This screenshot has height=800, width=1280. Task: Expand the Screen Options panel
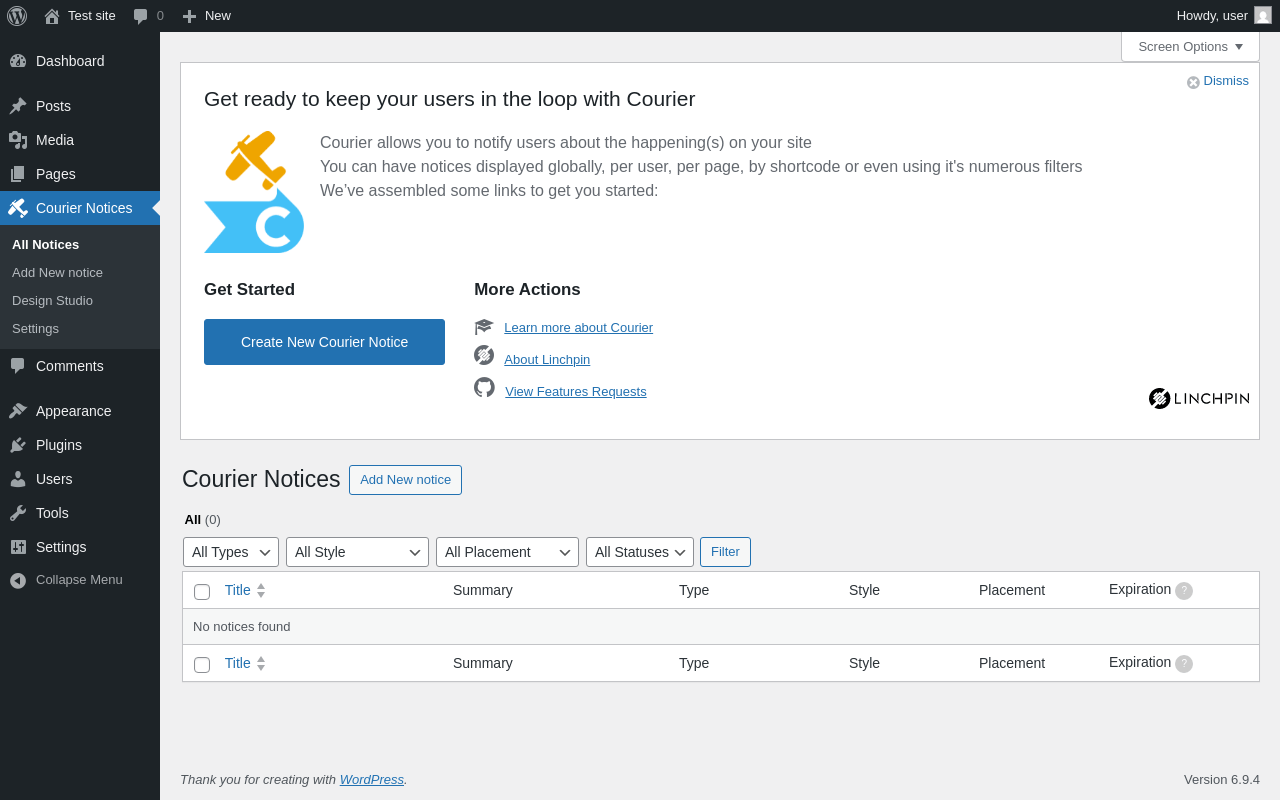pos(1190,46)
